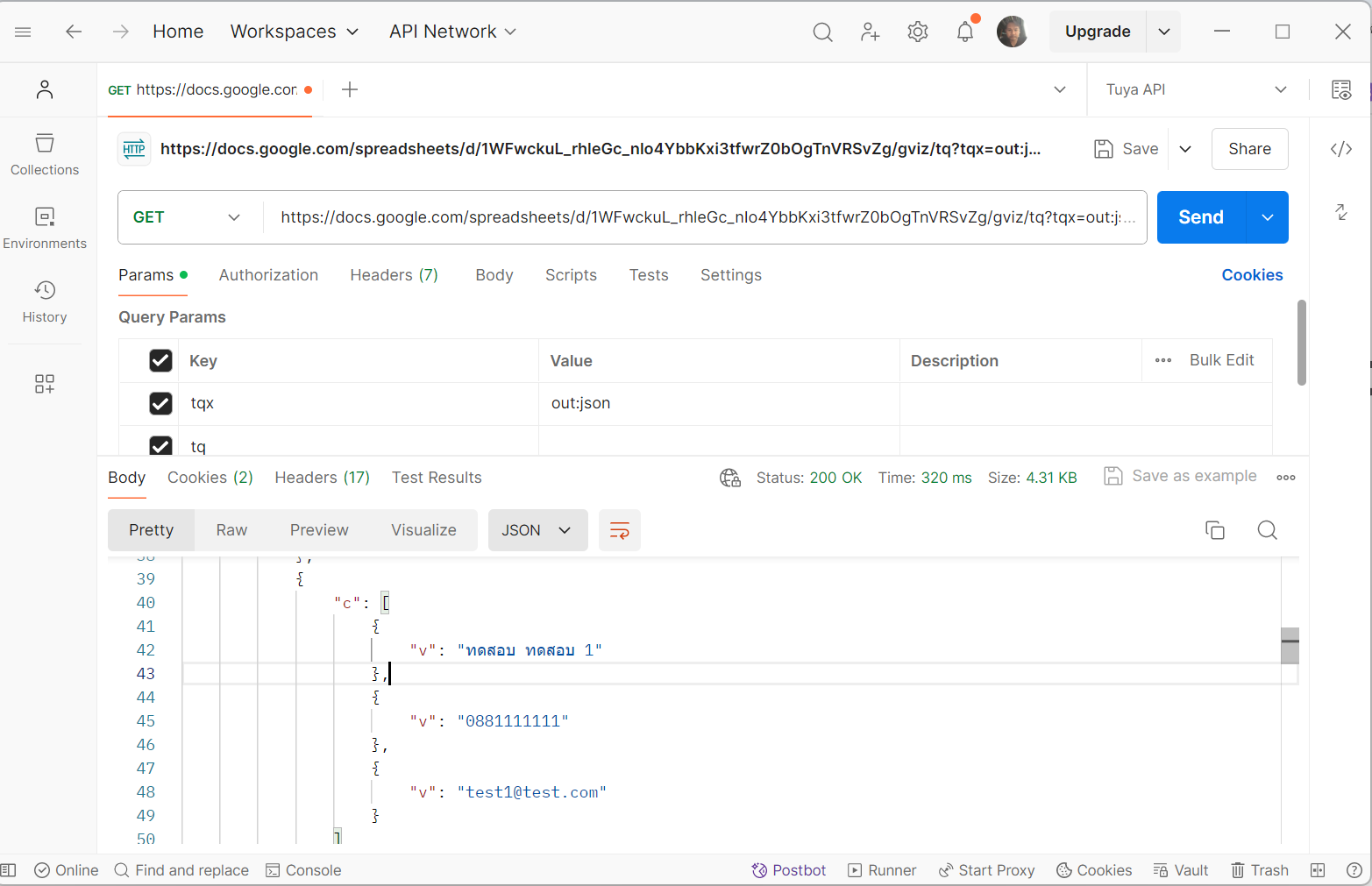The width and height of the screenshot is (1372, 886).
Task: Toggle the select-all params checkbox
Action: tap(160, 360)
